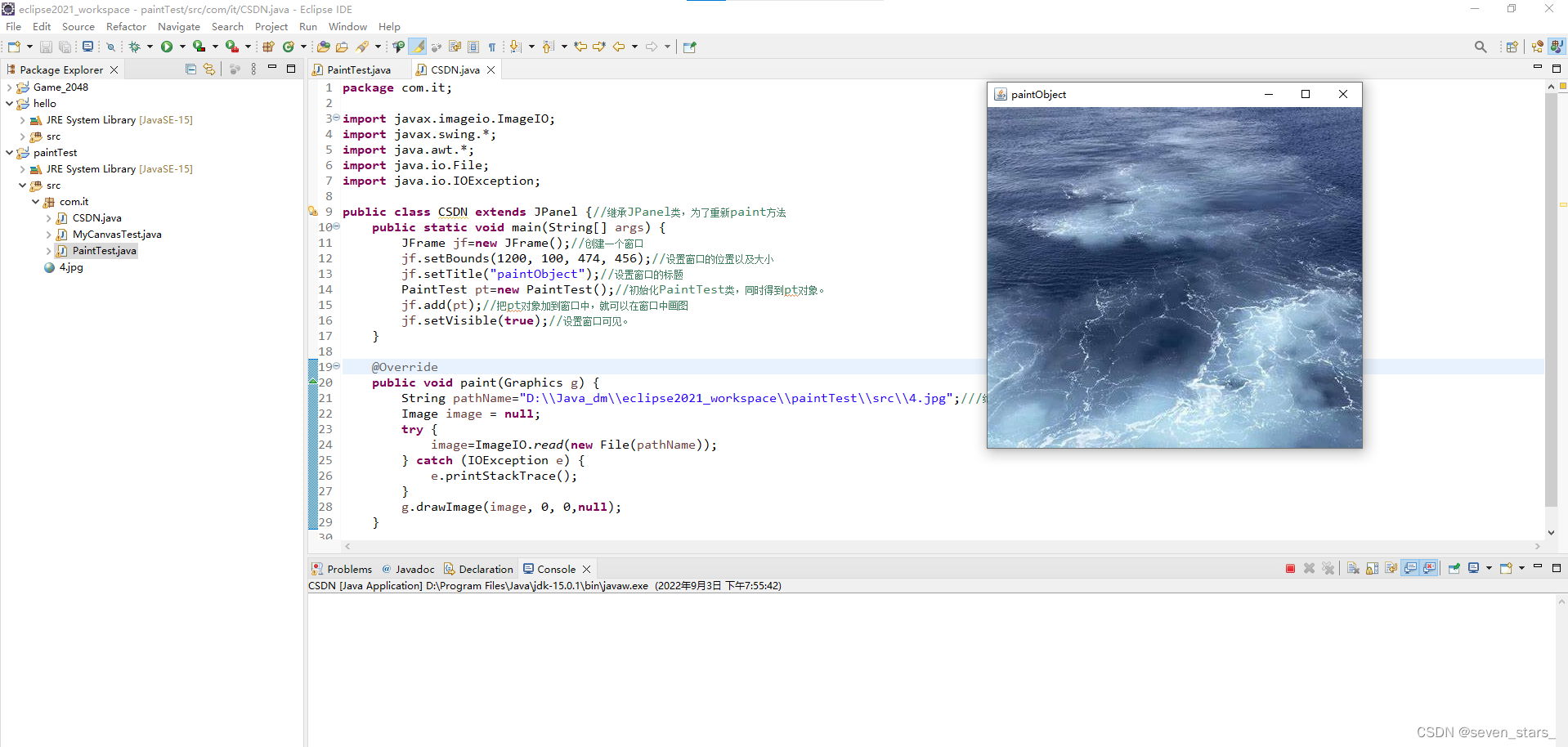Toggle show console on standard error
The width and height of the screenshot is (1568, 747).
coord(1430,568)
